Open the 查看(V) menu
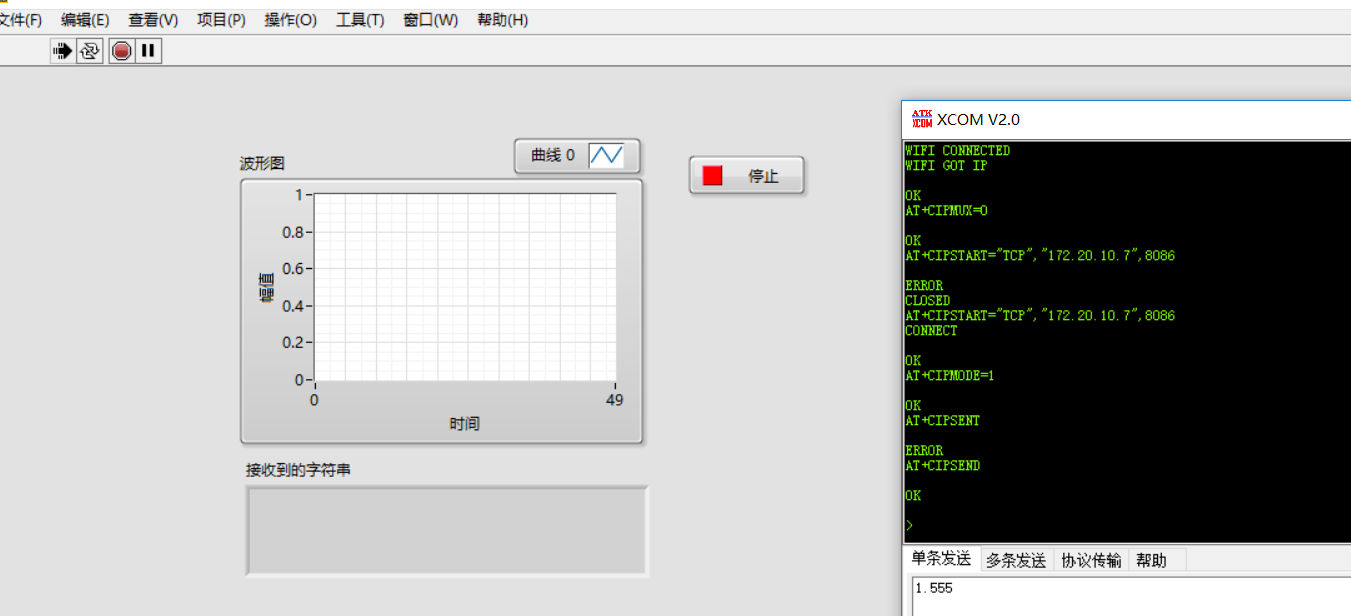The width and height of the screenshot is (1351, 616). 153,20
